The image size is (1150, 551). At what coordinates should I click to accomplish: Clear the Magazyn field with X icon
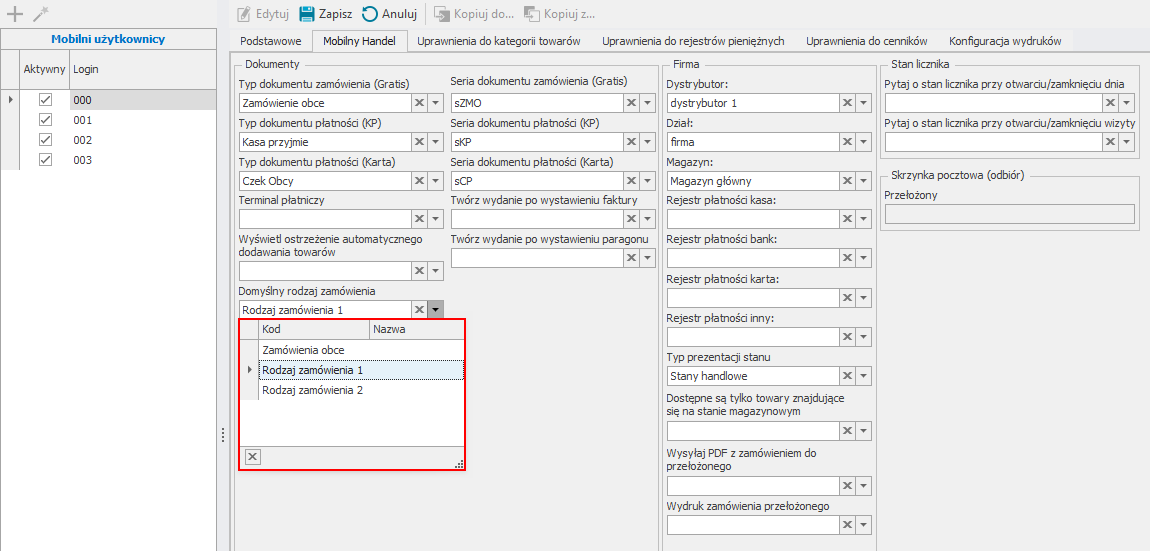pyautogui.click(x=846, y=181)
